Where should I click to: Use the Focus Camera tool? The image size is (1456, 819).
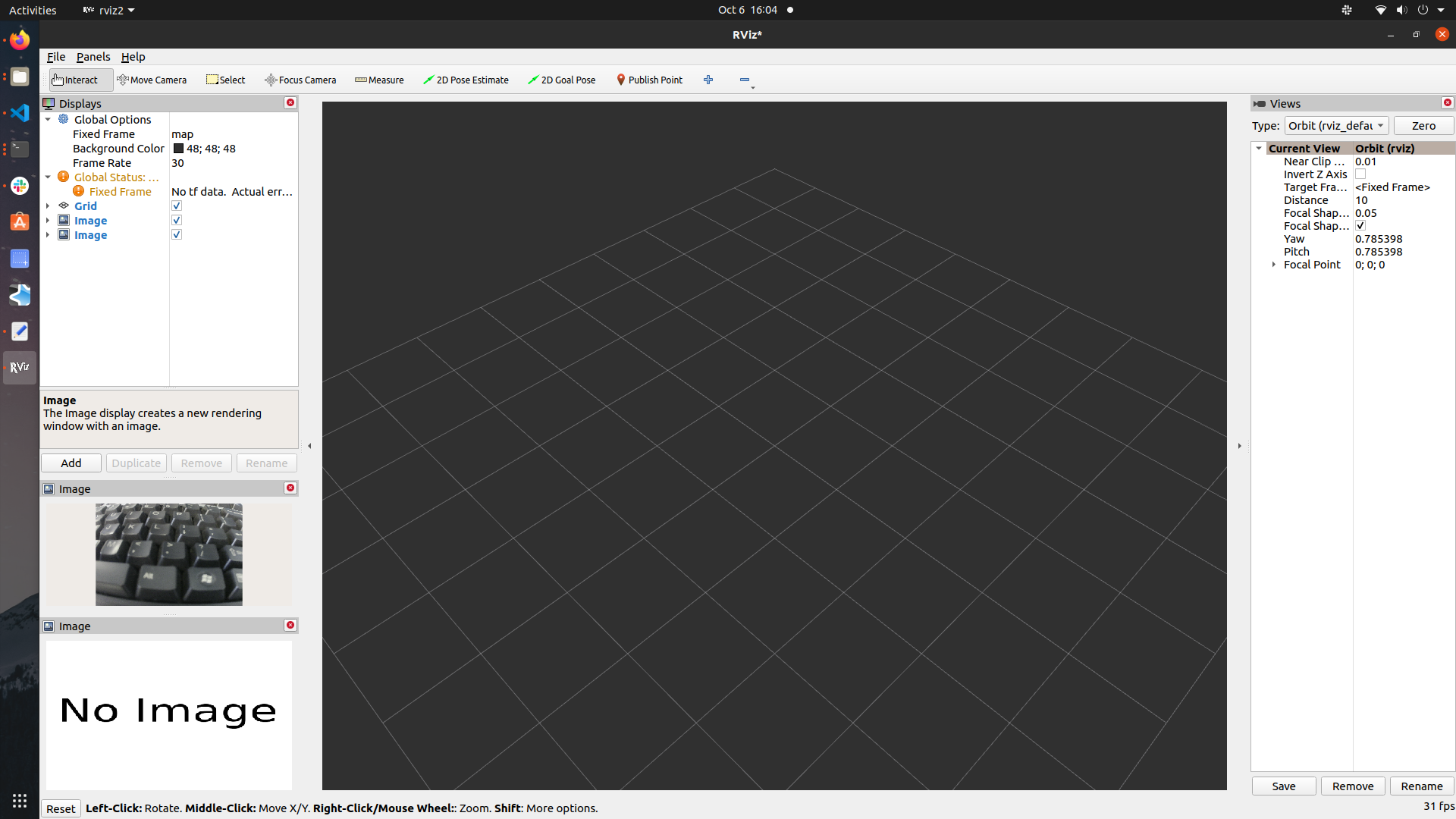click(300, 80)
